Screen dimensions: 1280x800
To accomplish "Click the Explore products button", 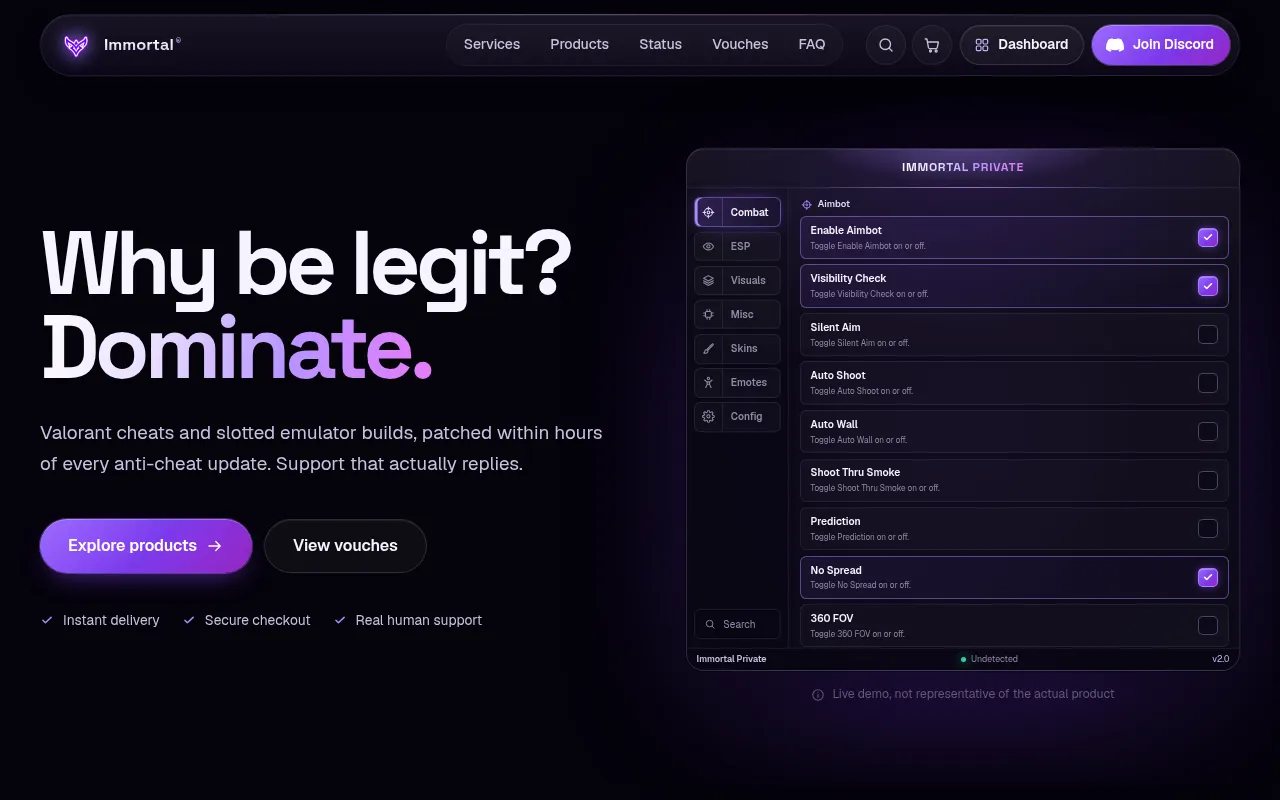I will click(146, 546).
